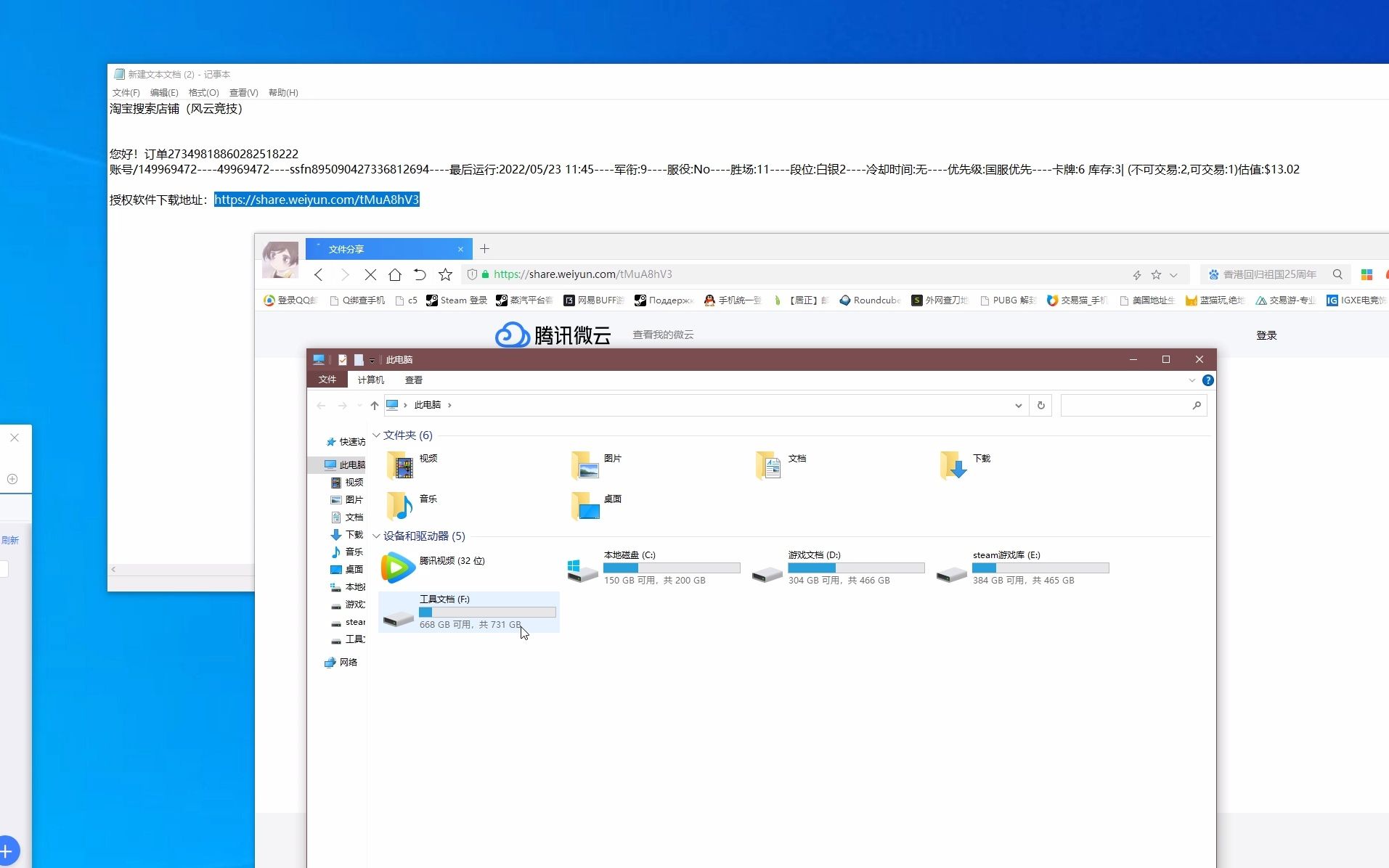Open PUBG 解封 bookmark
The width and height of the screenshot is (1389, 868).
tap(1008, 300)
